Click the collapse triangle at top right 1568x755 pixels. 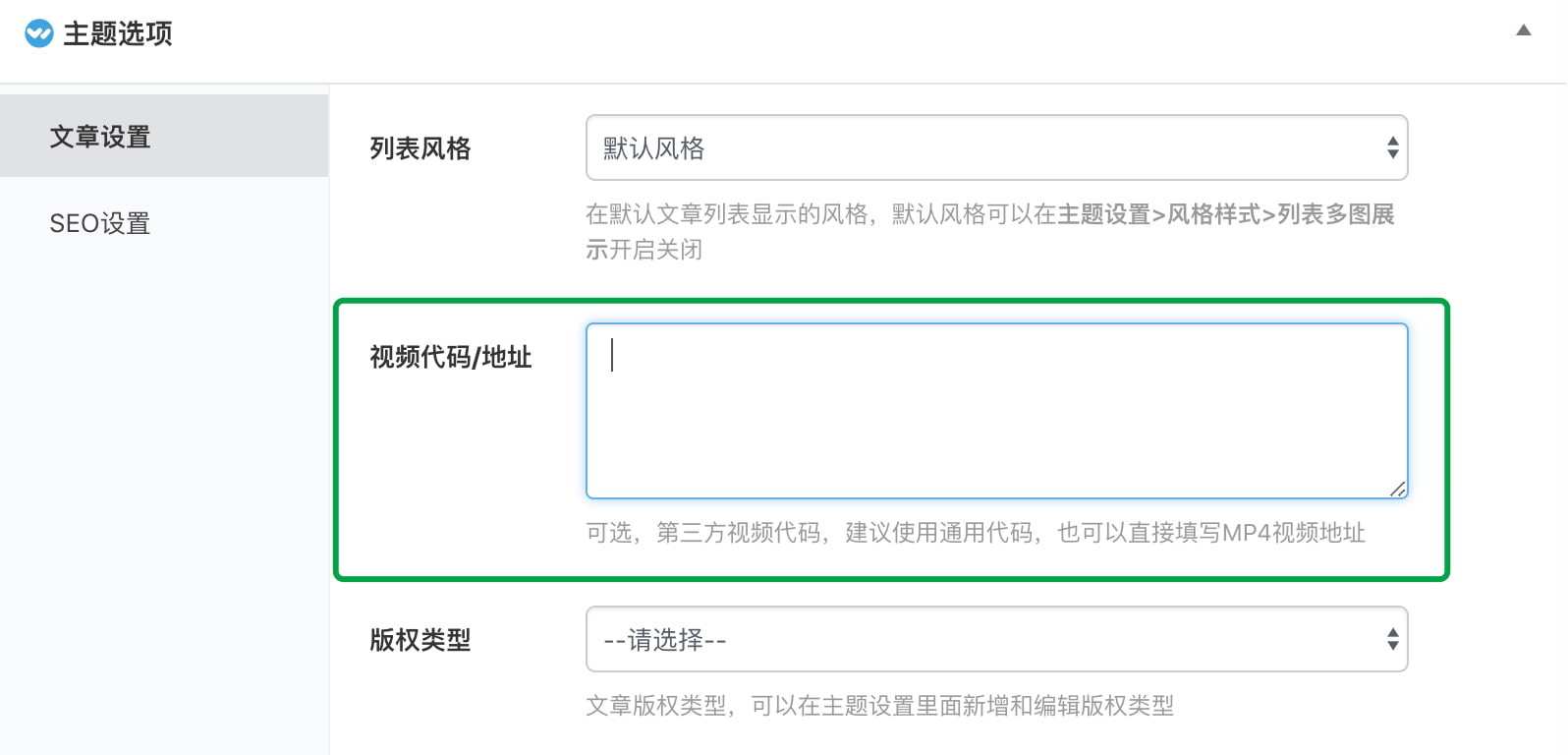(1525, 30)
